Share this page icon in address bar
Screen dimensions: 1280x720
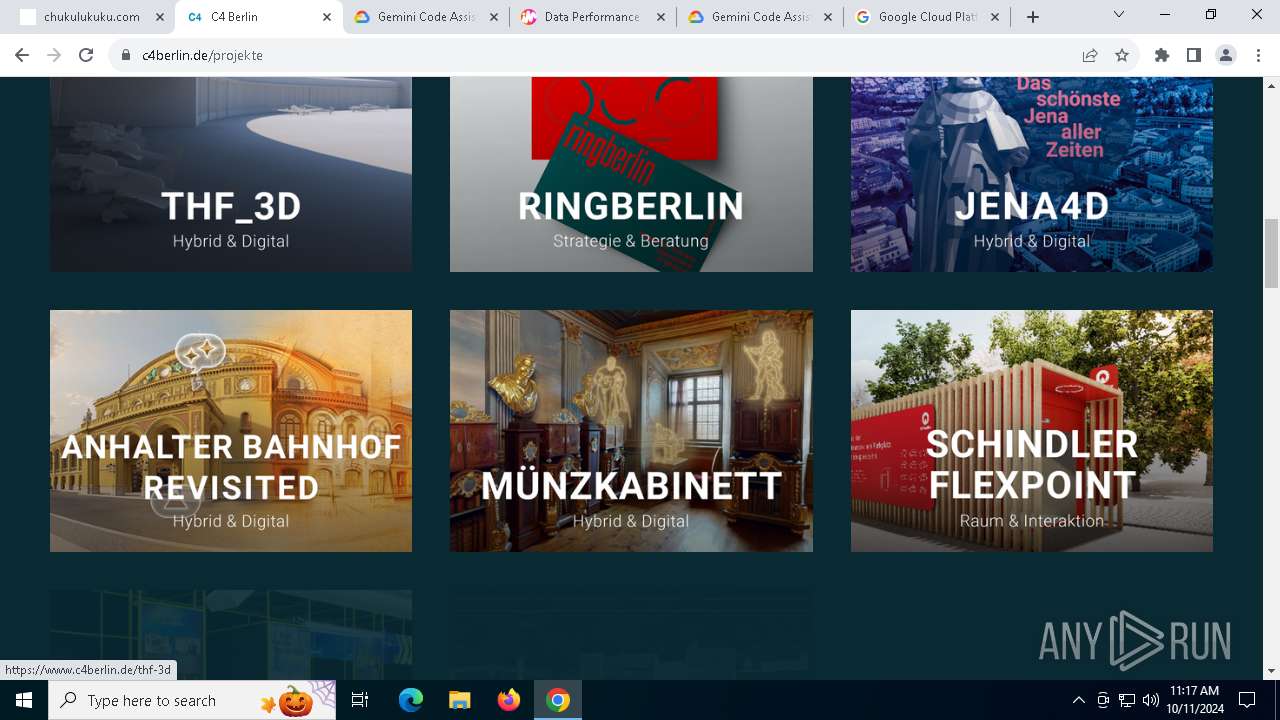[x=1090, y=55]
